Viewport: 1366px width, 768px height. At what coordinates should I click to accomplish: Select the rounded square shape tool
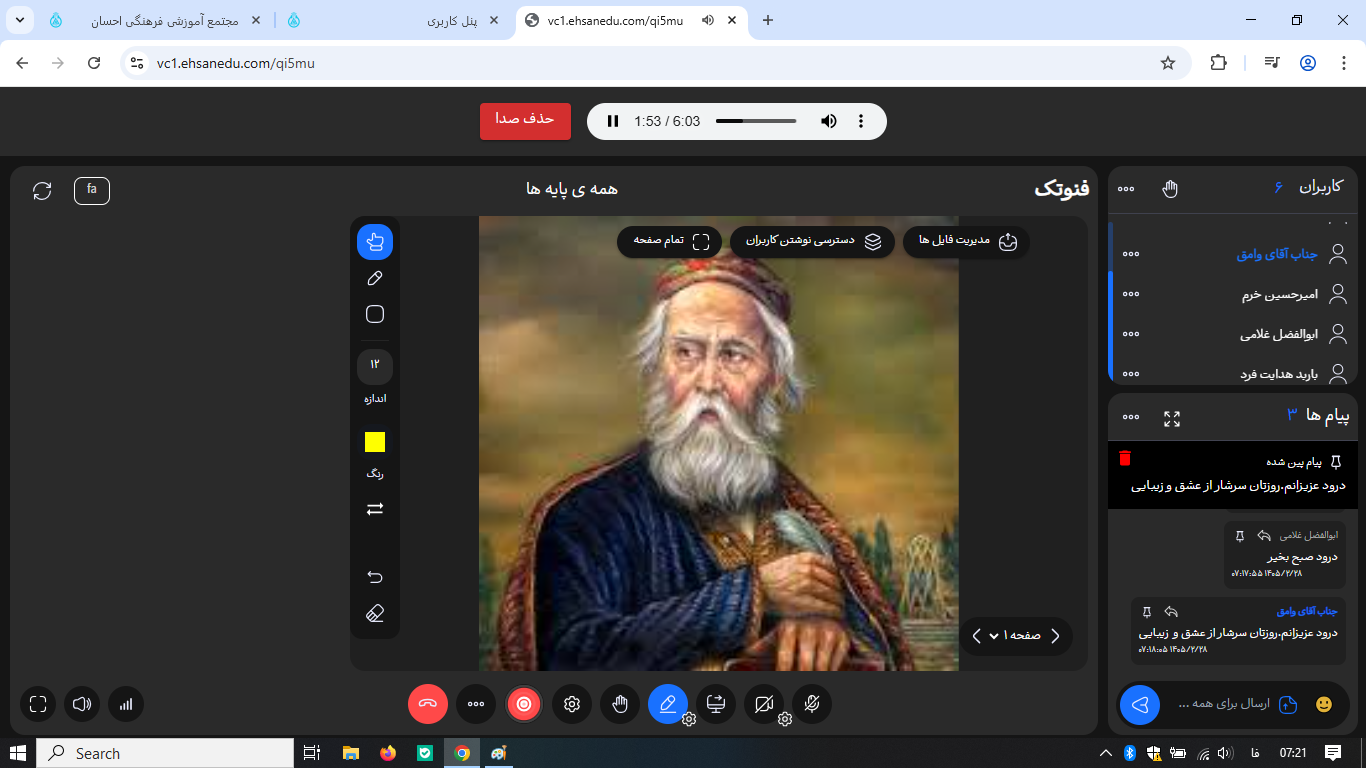point(375,314)
